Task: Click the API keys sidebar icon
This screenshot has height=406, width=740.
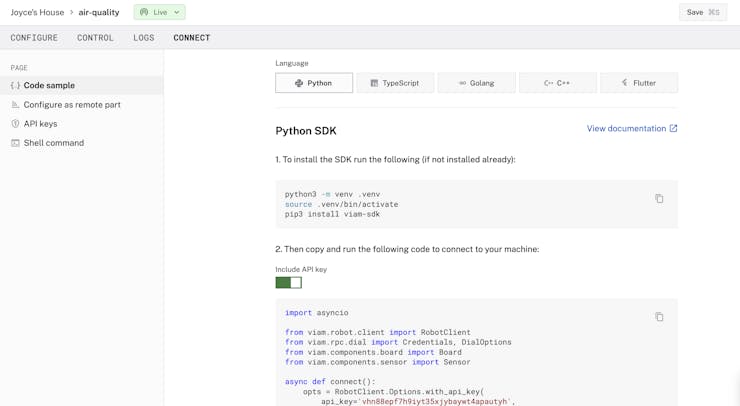Action: pos(15,124)
